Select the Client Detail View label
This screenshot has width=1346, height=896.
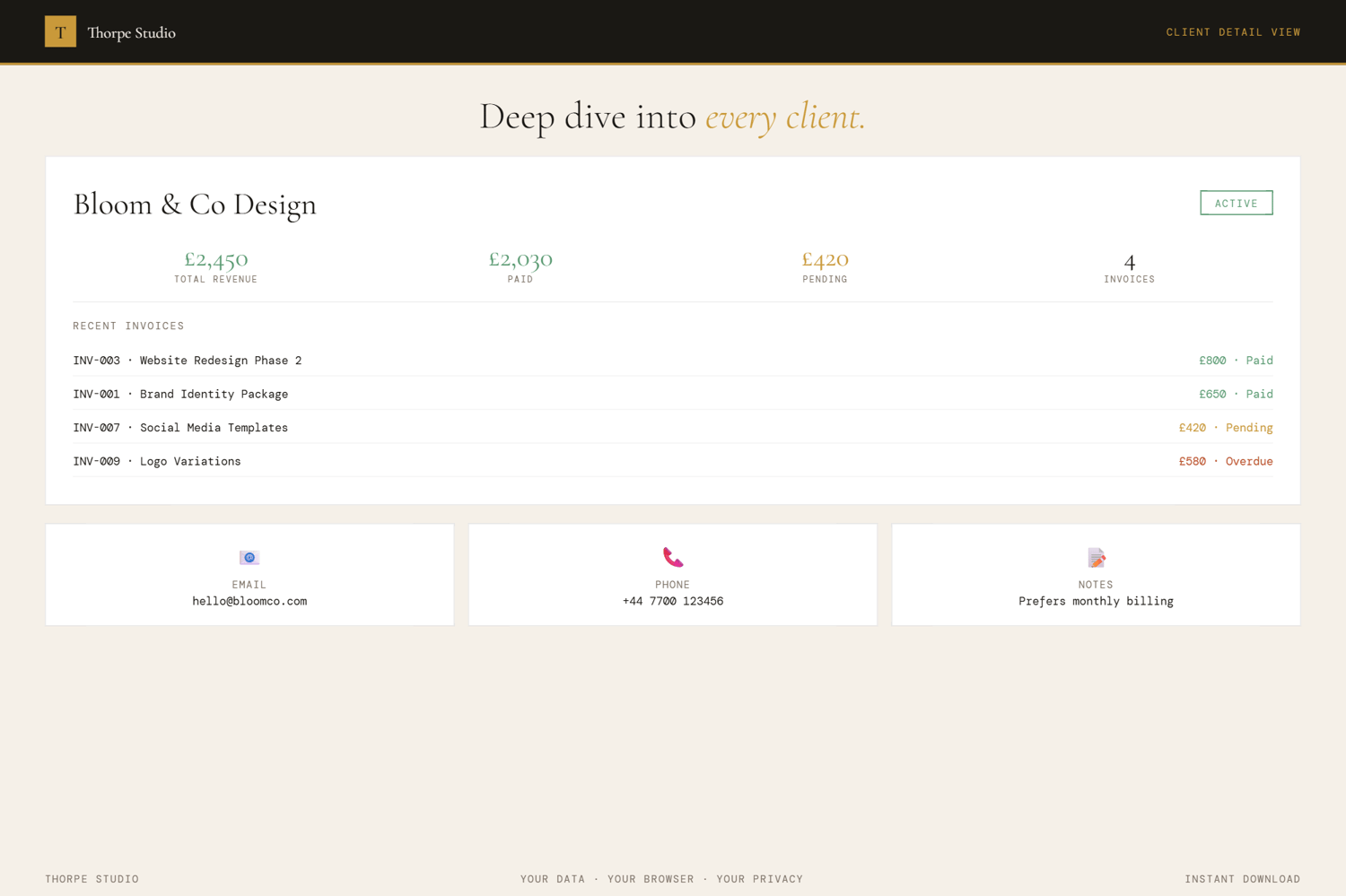pyautogui.click(x=1233, y=32)
